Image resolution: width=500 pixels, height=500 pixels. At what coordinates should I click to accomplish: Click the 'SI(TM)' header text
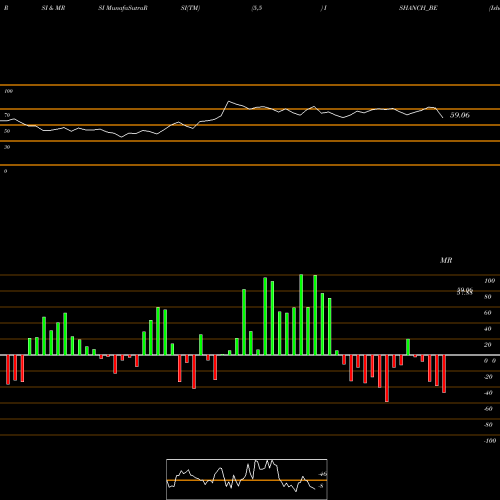(x=190, y=8)
